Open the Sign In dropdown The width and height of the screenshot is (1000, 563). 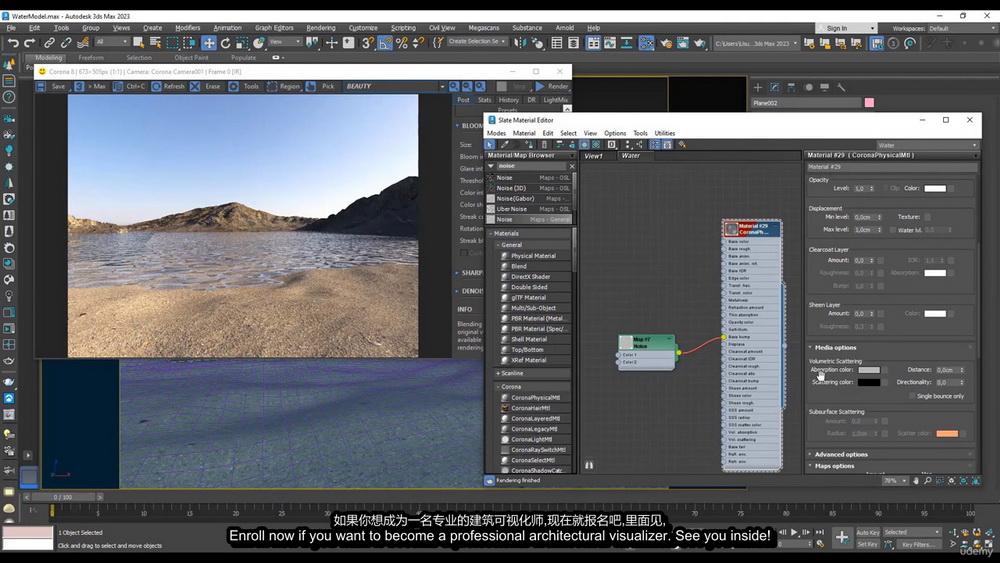pos(846,28)
